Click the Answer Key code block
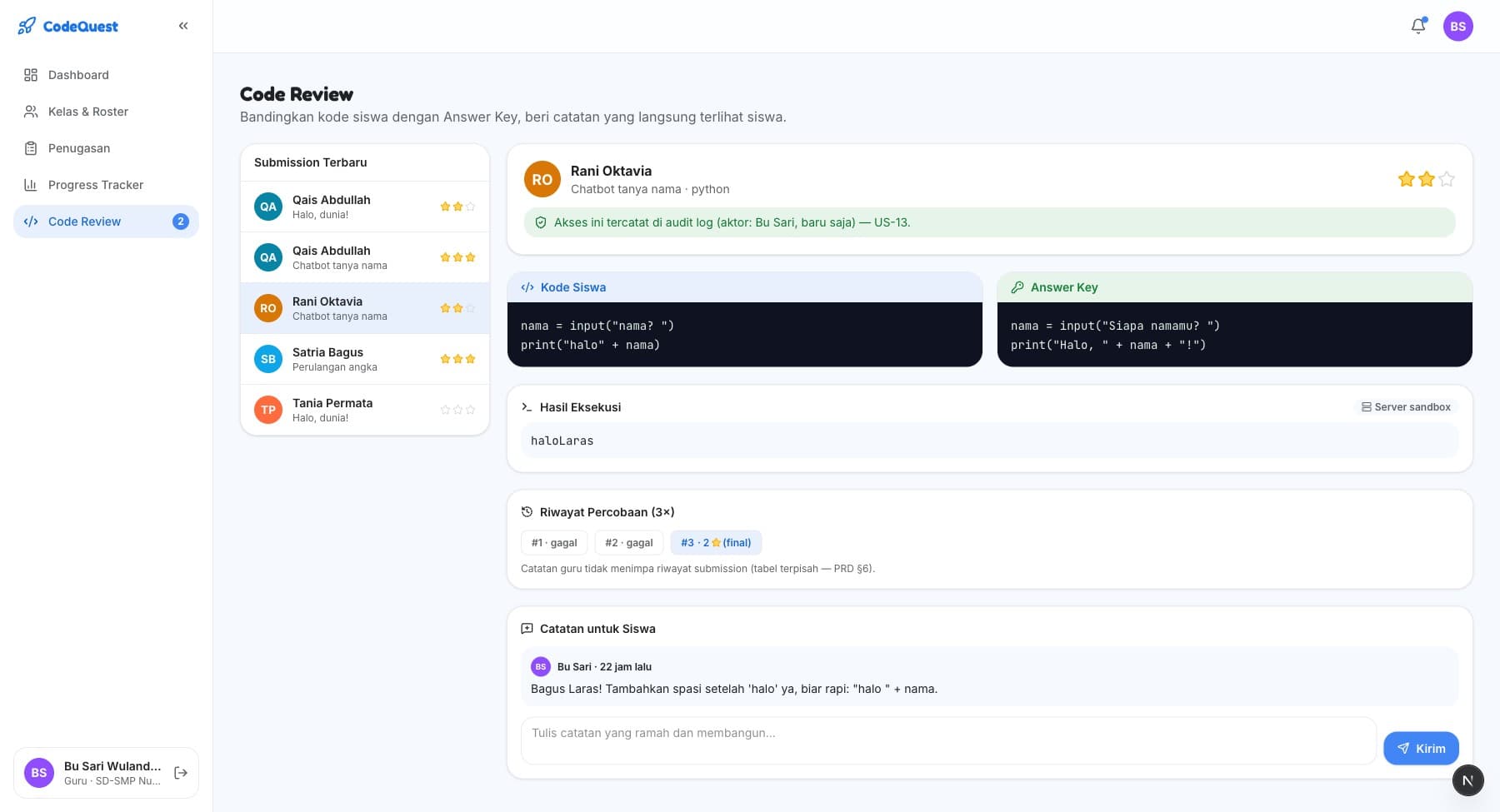Image resolution: width=1500 pixels, height=812 pixels. point(1235,335)
